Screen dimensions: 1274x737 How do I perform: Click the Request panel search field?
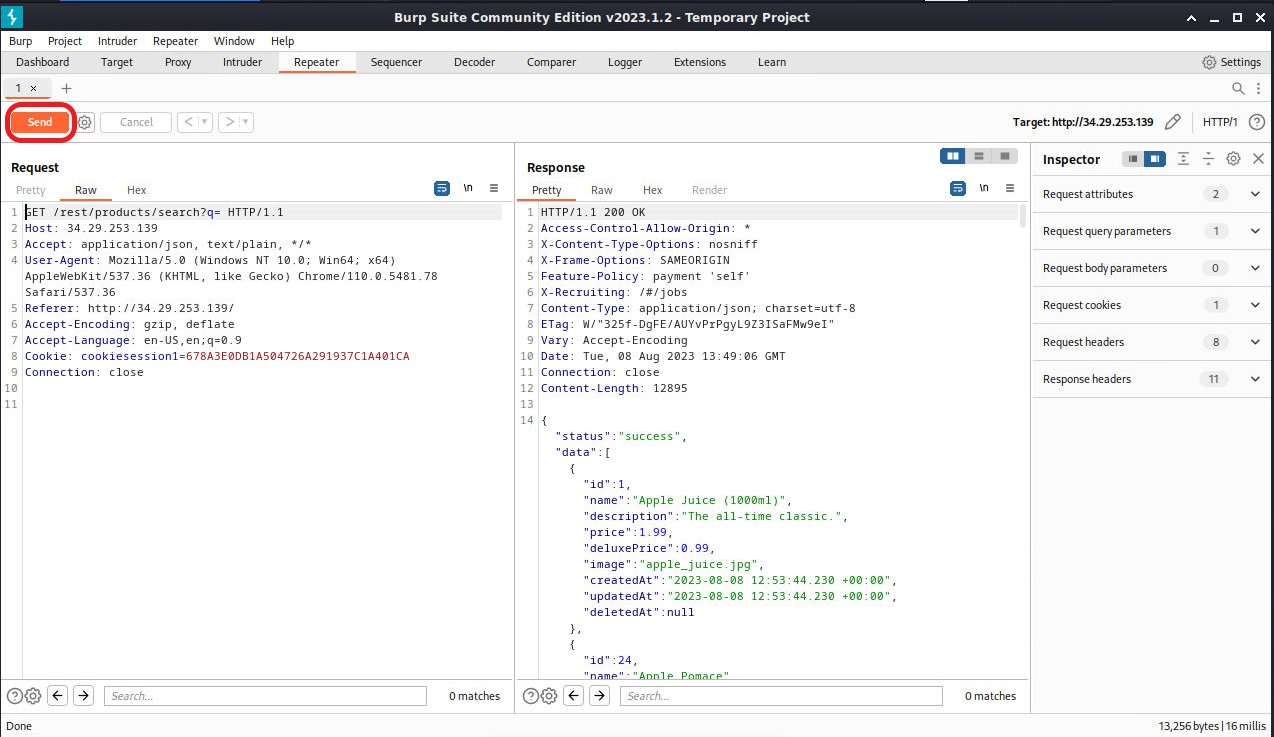click(x=265, y=696)
